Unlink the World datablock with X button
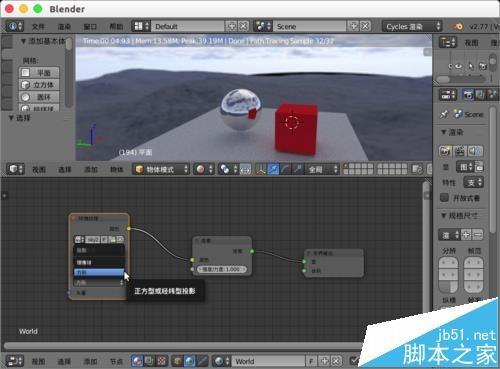The height and width of the screenshot is (369, 500). (336, 361)
